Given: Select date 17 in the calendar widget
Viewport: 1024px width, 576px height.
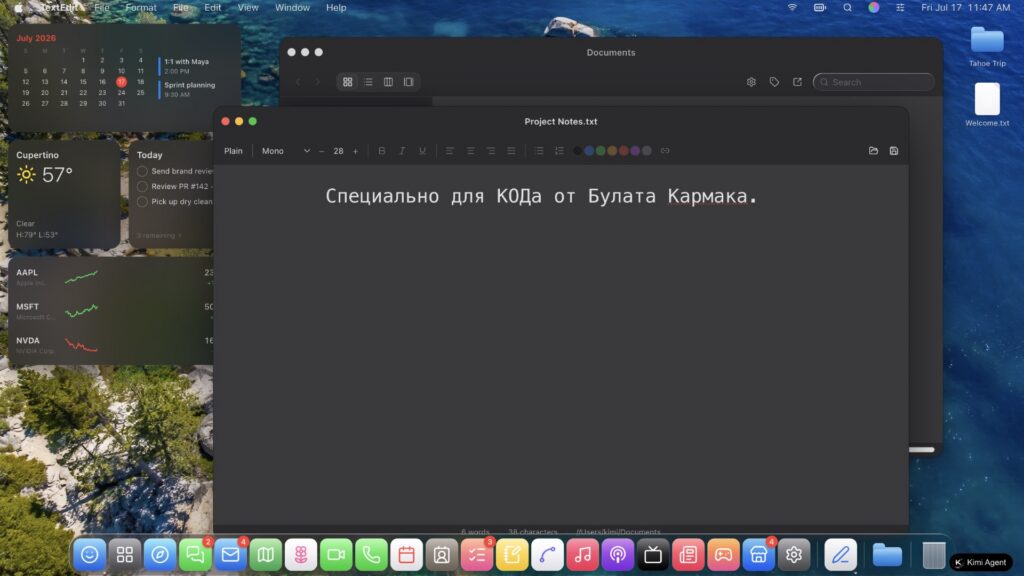Looking at the screenshot, I should [x=121, y=82].
